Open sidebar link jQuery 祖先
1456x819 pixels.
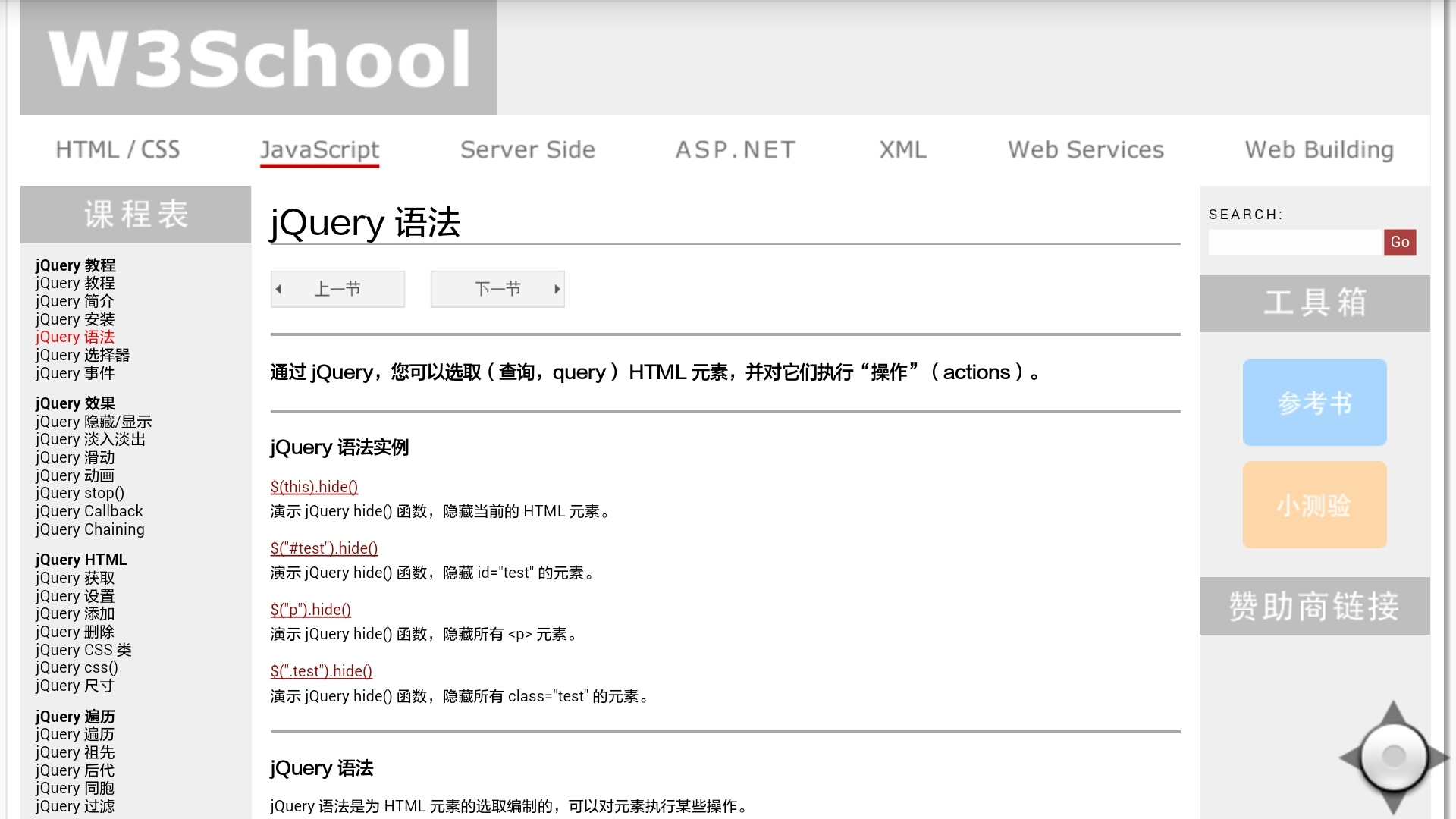pos(74,752)
